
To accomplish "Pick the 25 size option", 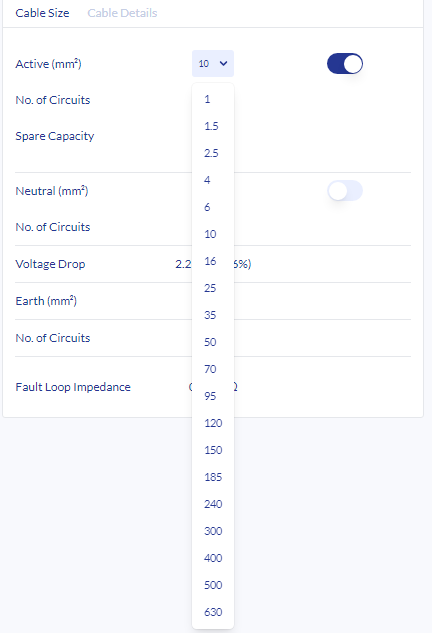I will (213, 288).
